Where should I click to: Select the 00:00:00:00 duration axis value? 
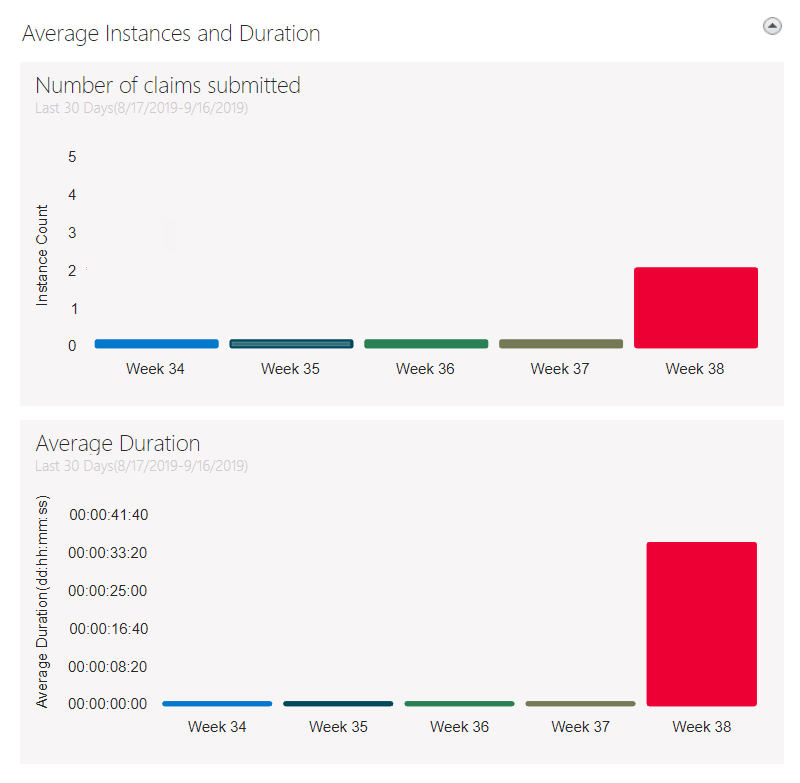click(107, 703)
